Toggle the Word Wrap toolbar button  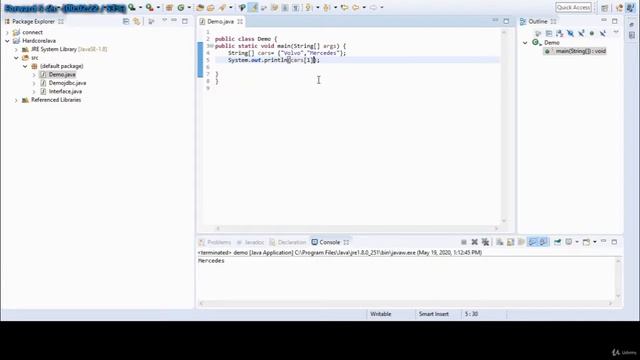[274, 7]
